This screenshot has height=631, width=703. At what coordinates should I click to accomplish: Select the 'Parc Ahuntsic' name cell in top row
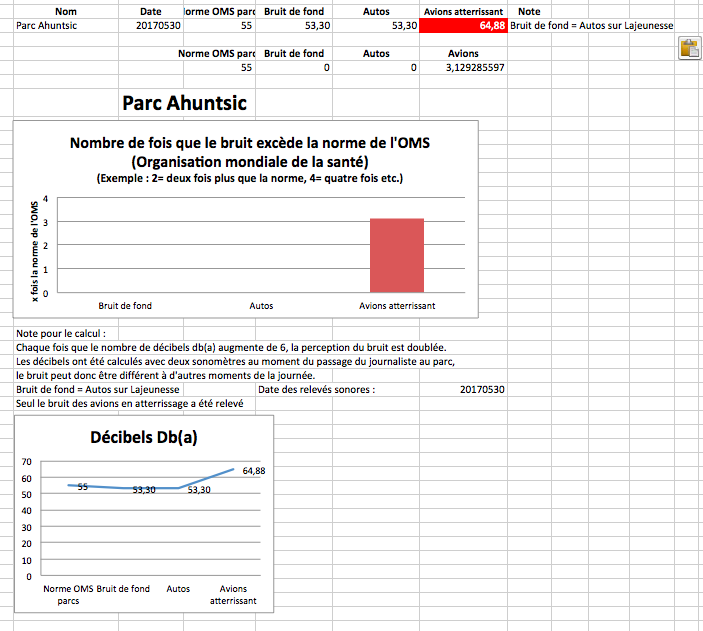[48, 26]
